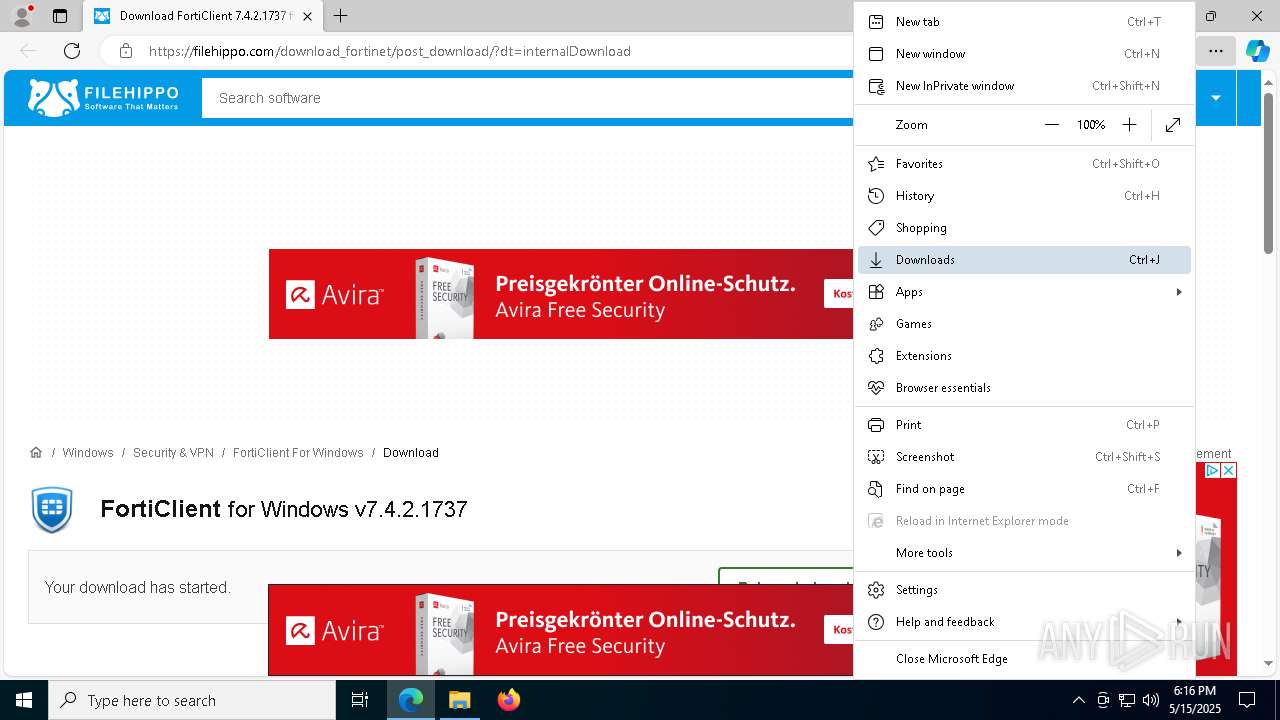Click the AdChoices icon on side ad
This screenshot has height=720, width=1280.
[x=1212, y=470]
